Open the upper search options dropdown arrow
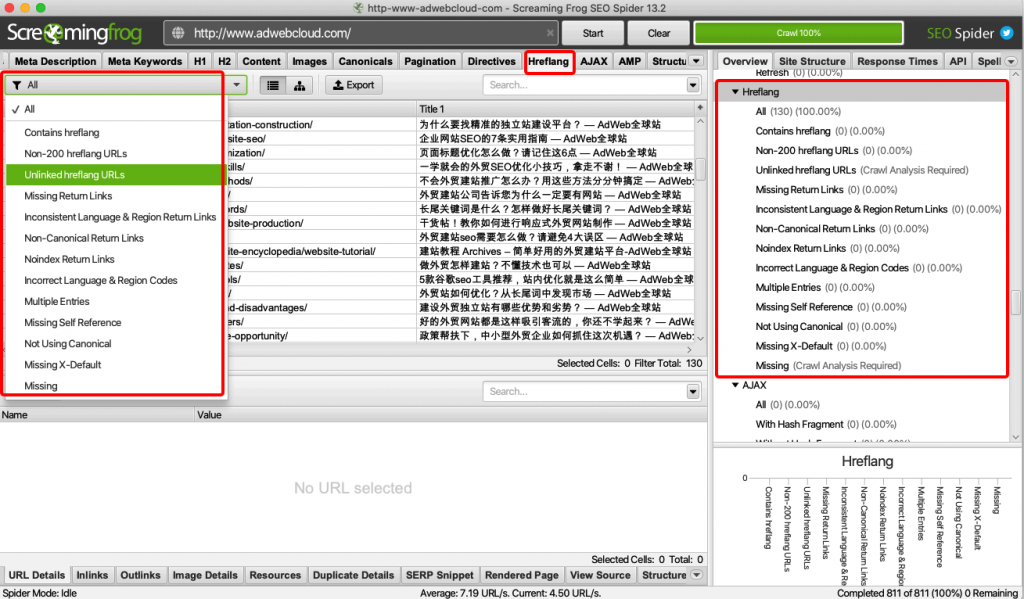The width and height of the screenshot is (1024, 599). (693, 85)
